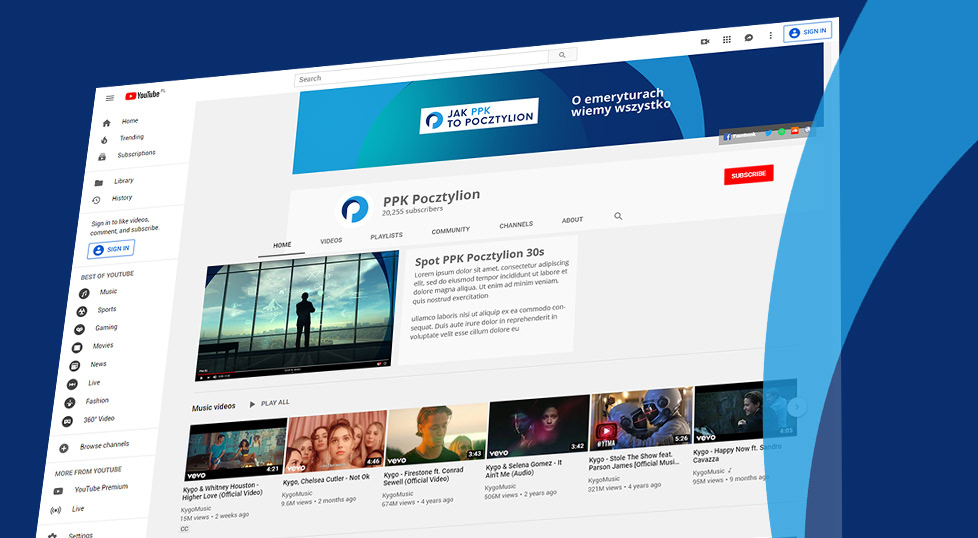Screen dimensions: 978x538
Task: Switch to the COMMUNITY tab
Action: 450,231
